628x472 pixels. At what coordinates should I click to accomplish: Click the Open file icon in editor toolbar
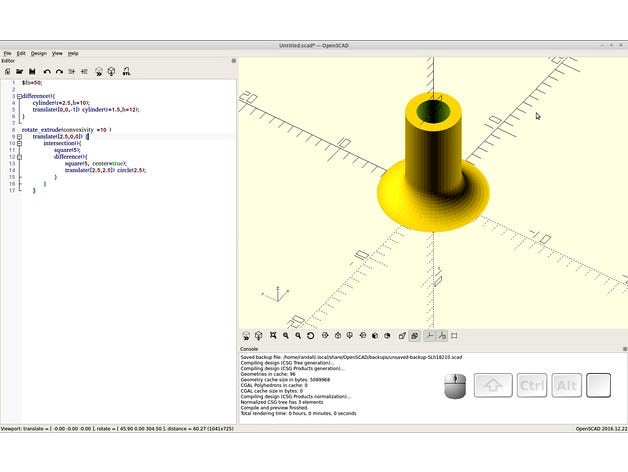20,72
